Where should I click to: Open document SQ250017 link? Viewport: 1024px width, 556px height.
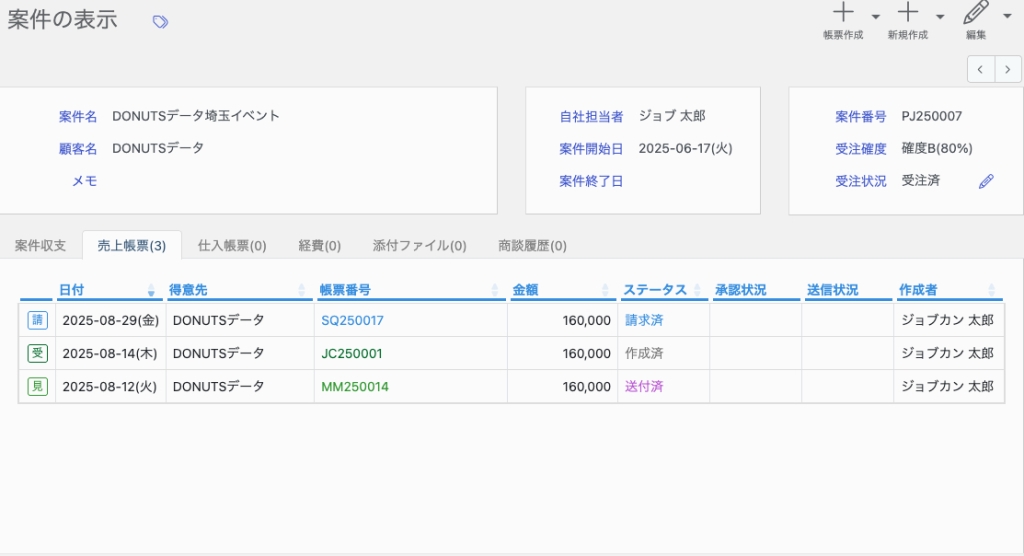352,320
